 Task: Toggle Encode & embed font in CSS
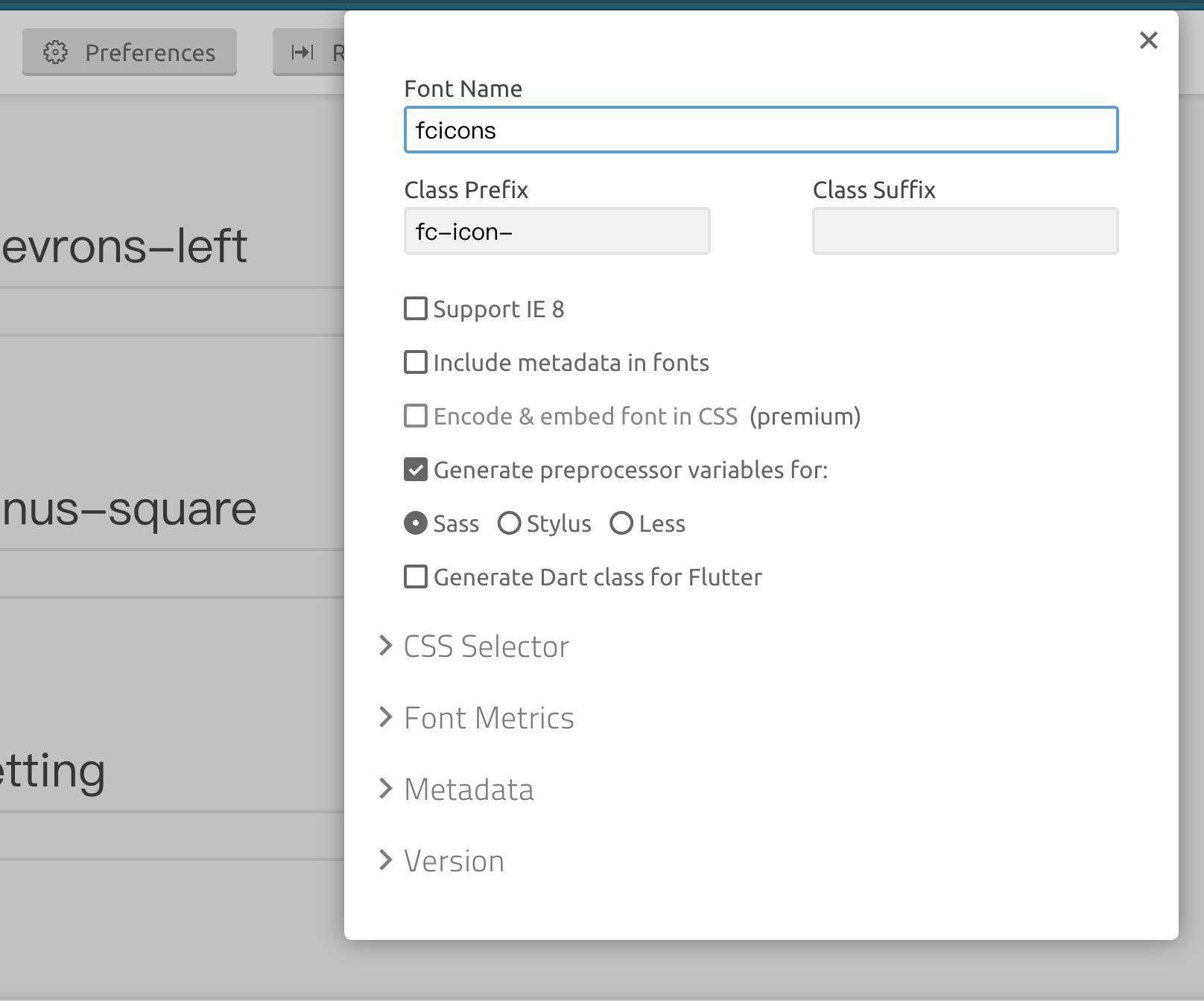click(416, 416)
